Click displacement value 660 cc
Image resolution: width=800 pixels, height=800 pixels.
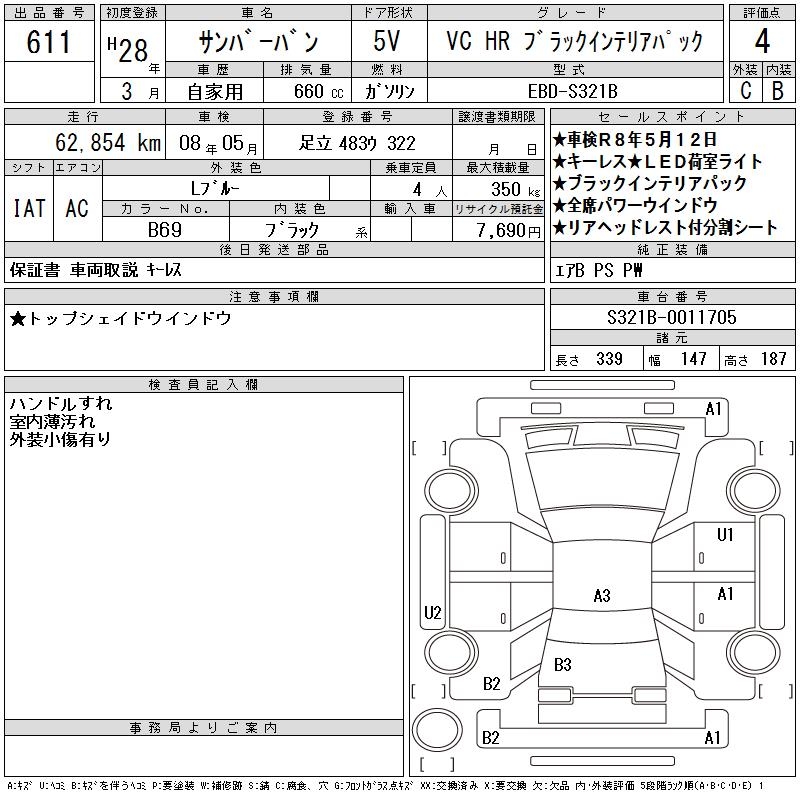pyautogui.click(x=319, y=91)
